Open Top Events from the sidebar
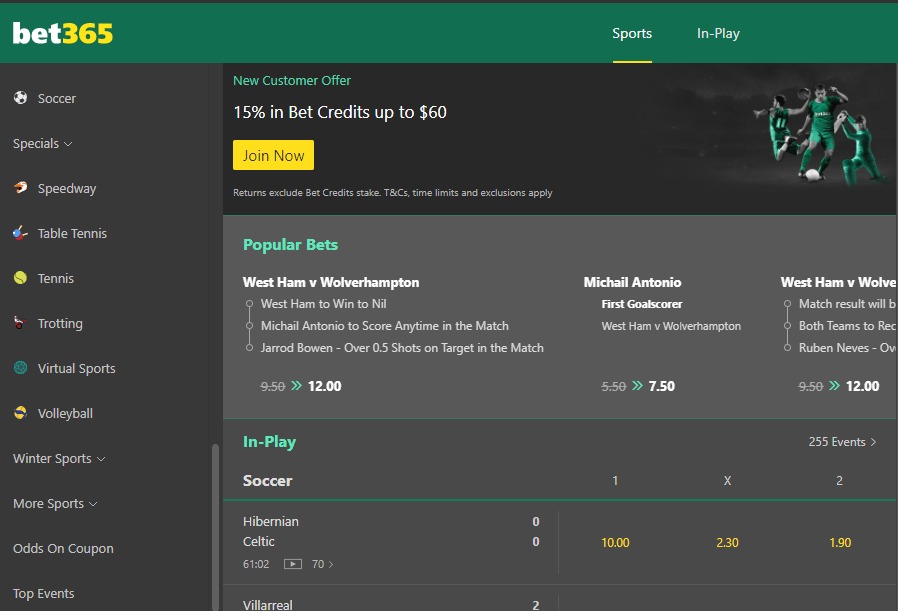Viewport: 898px width, 611px height. click(43, 593)
